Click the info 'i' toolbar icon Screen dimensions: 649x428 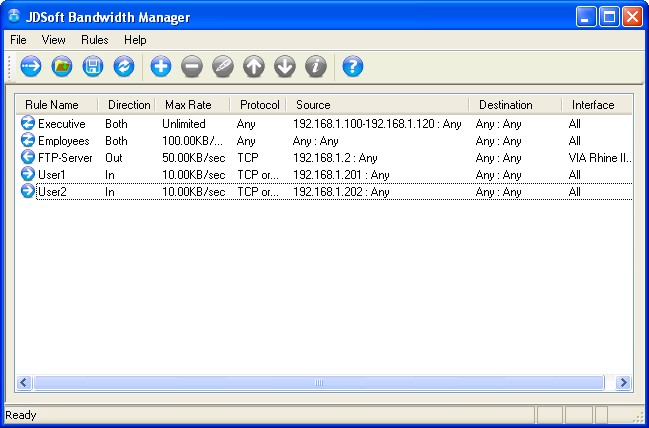pos(316,67)
